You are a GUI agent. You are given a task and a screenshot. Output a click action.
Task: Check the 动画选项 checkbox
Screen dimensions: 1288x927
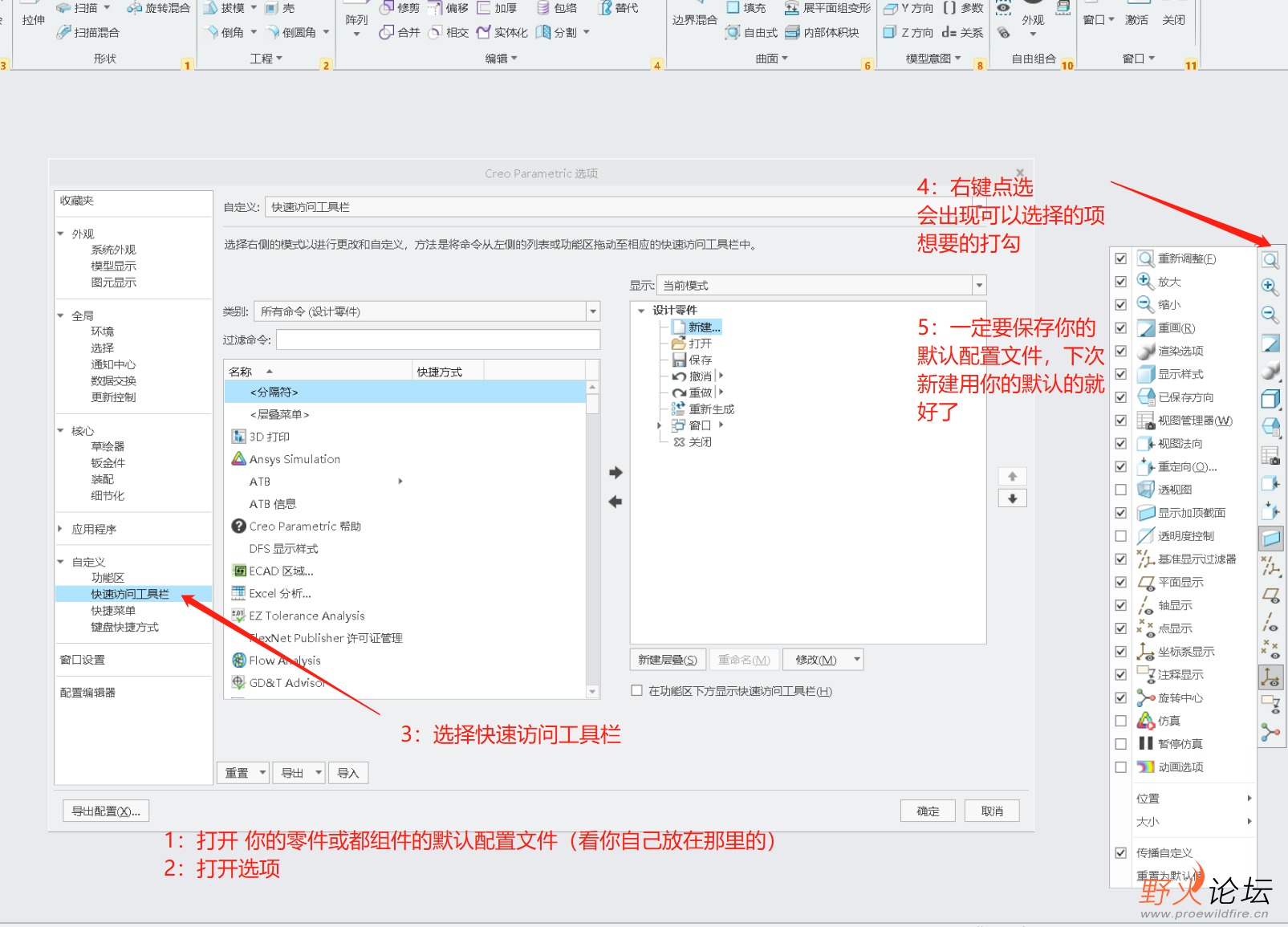click(1121, 767)
